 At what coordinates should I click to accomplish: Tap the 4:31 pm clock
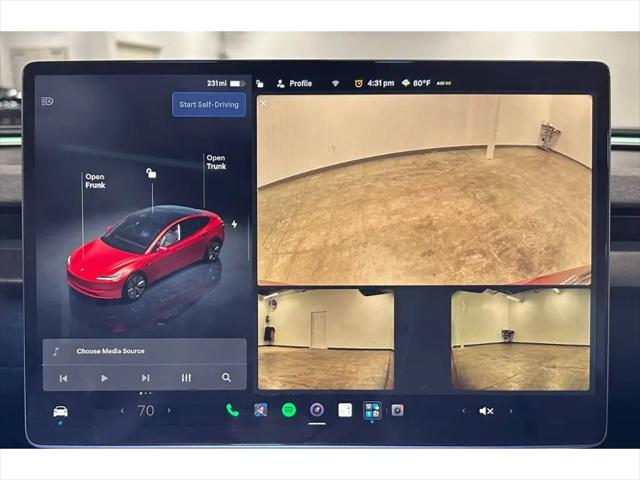380,83
